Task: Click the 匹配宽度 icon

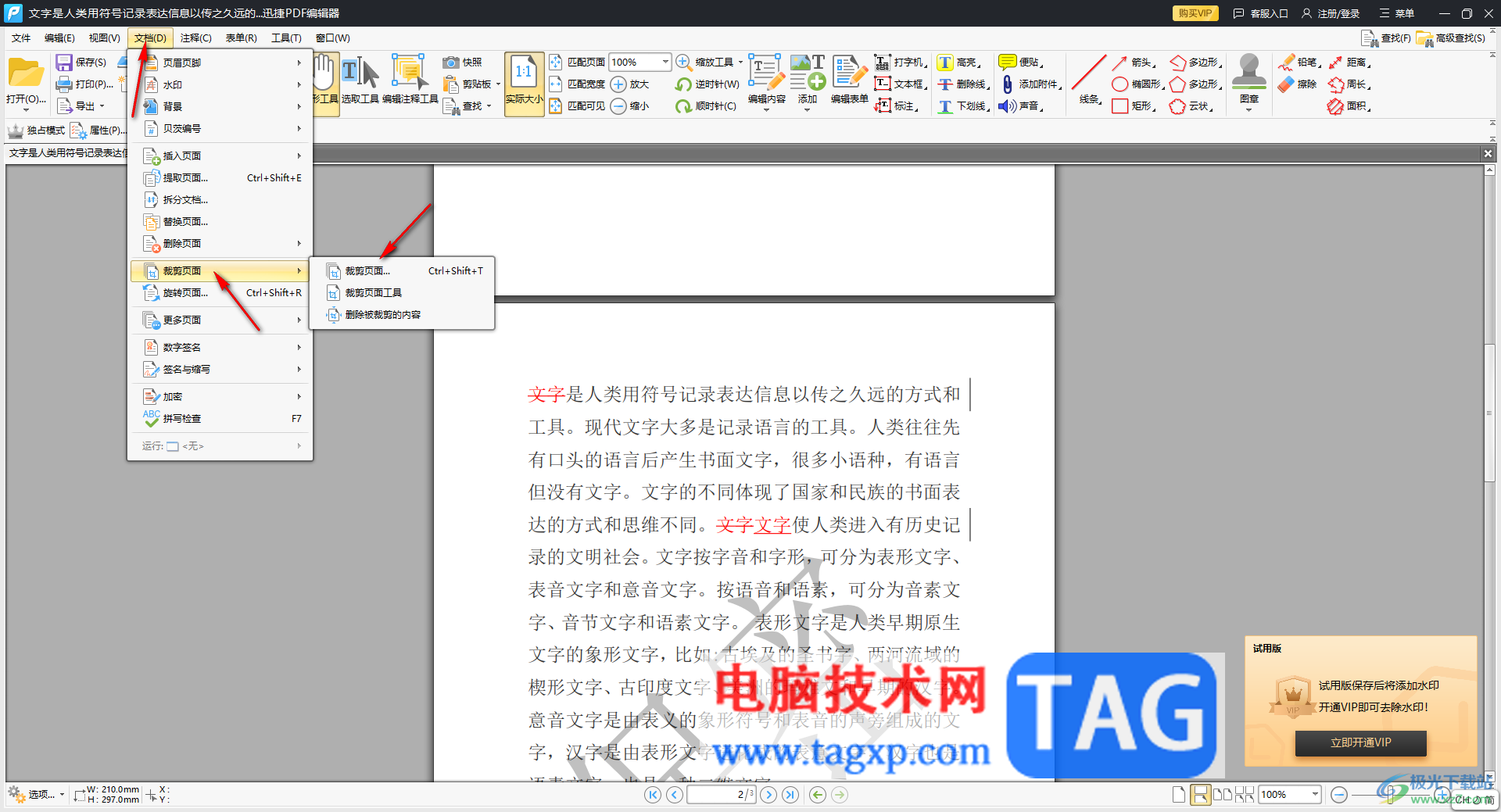Action: click(x=556, y=84)
